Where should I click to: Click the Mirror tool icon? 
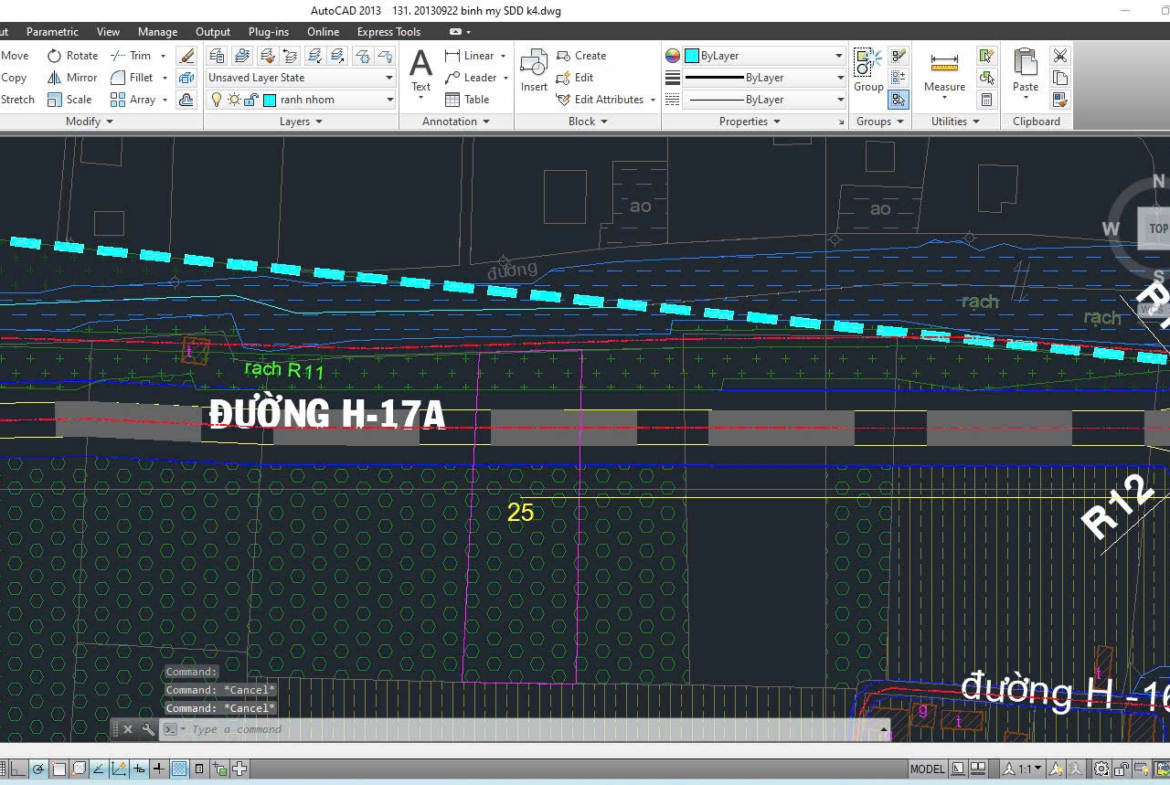coord(55,78)
